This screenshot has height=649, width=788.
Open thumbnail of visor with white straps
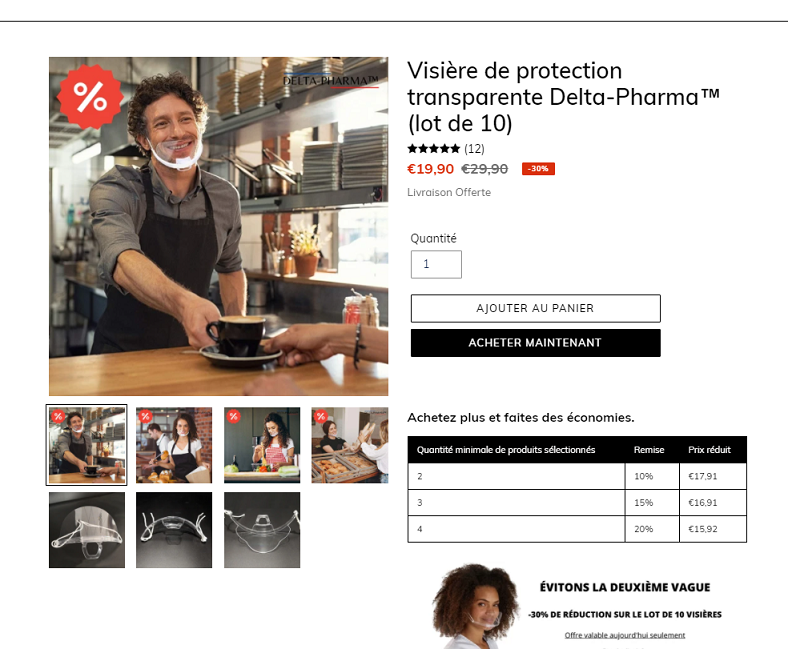[87, 530]
